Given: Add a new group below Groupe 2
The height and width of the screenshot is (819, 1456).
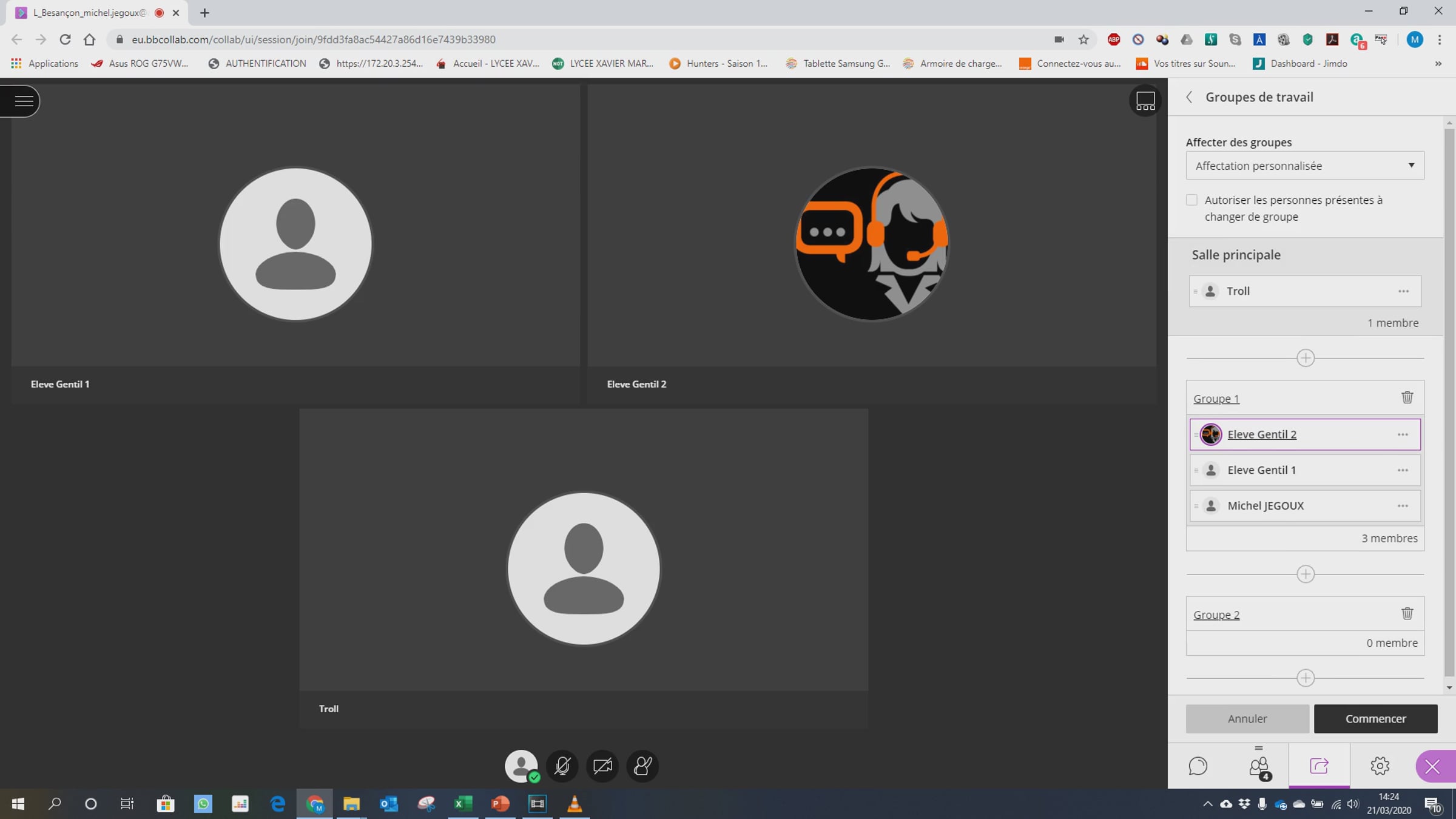Looking at the screenshot, I should click(x=1305, y=678).
